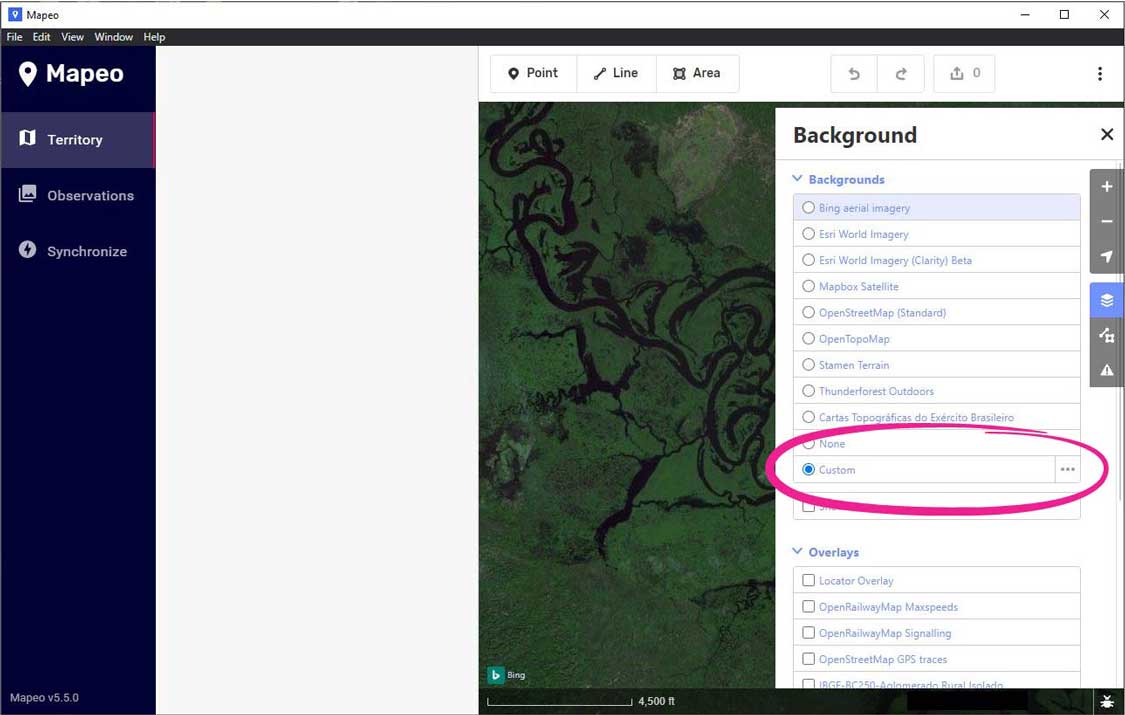The width and height of the screenshot is (1125, 715).
Task: Click the bug icon in the map footer
Action: tap(1108, 701)
